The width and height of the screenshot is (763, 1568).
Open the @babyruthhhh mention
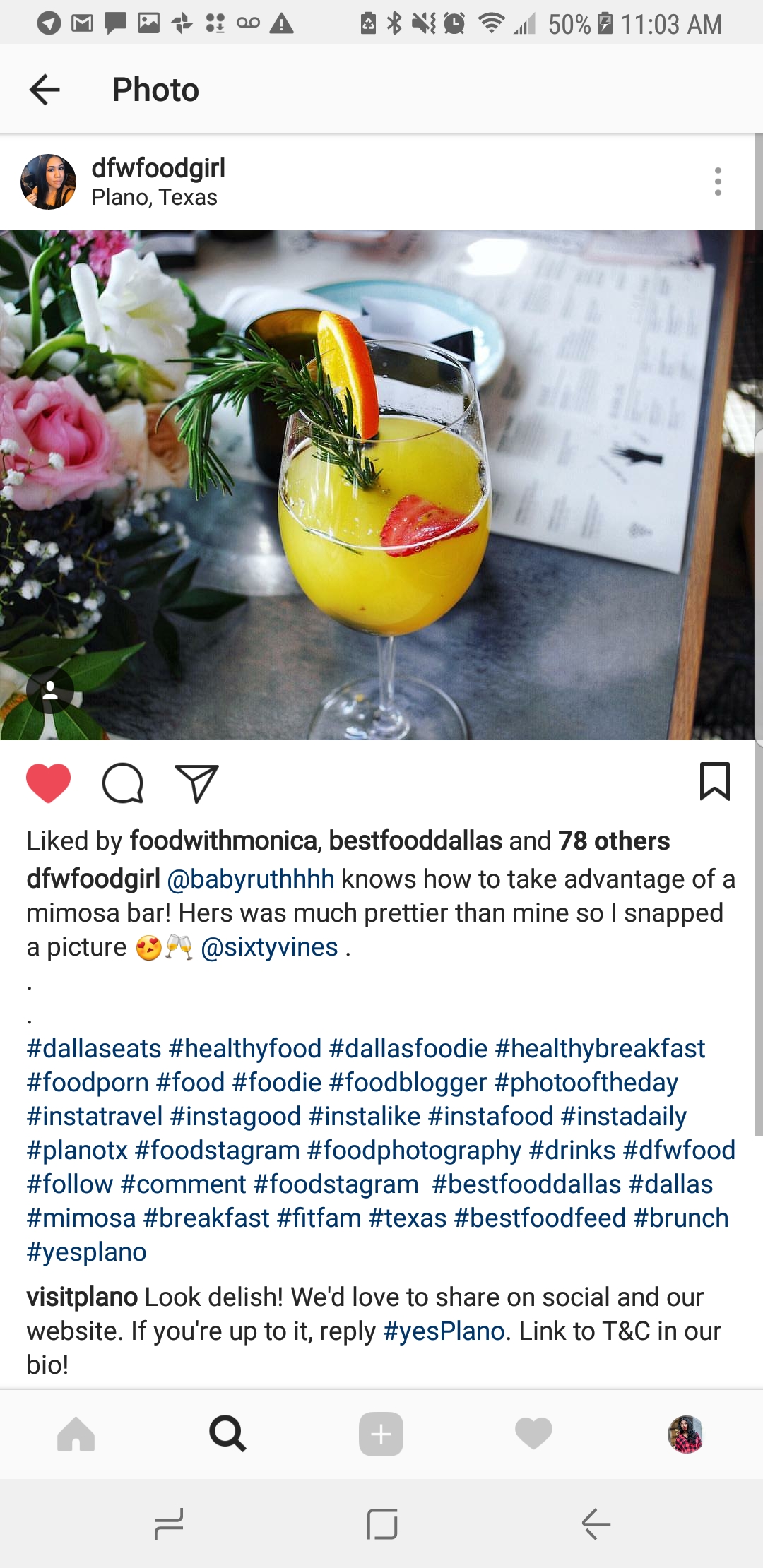click(251, 879)
